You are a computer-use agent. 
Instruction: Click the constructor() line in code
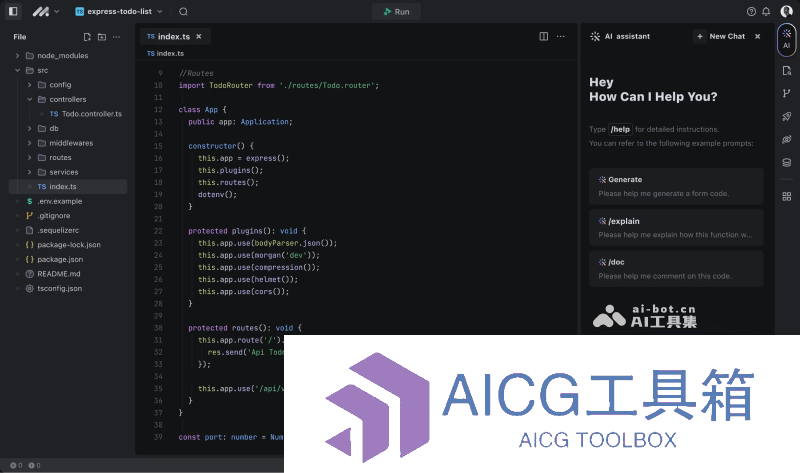(x=220, y=146)
